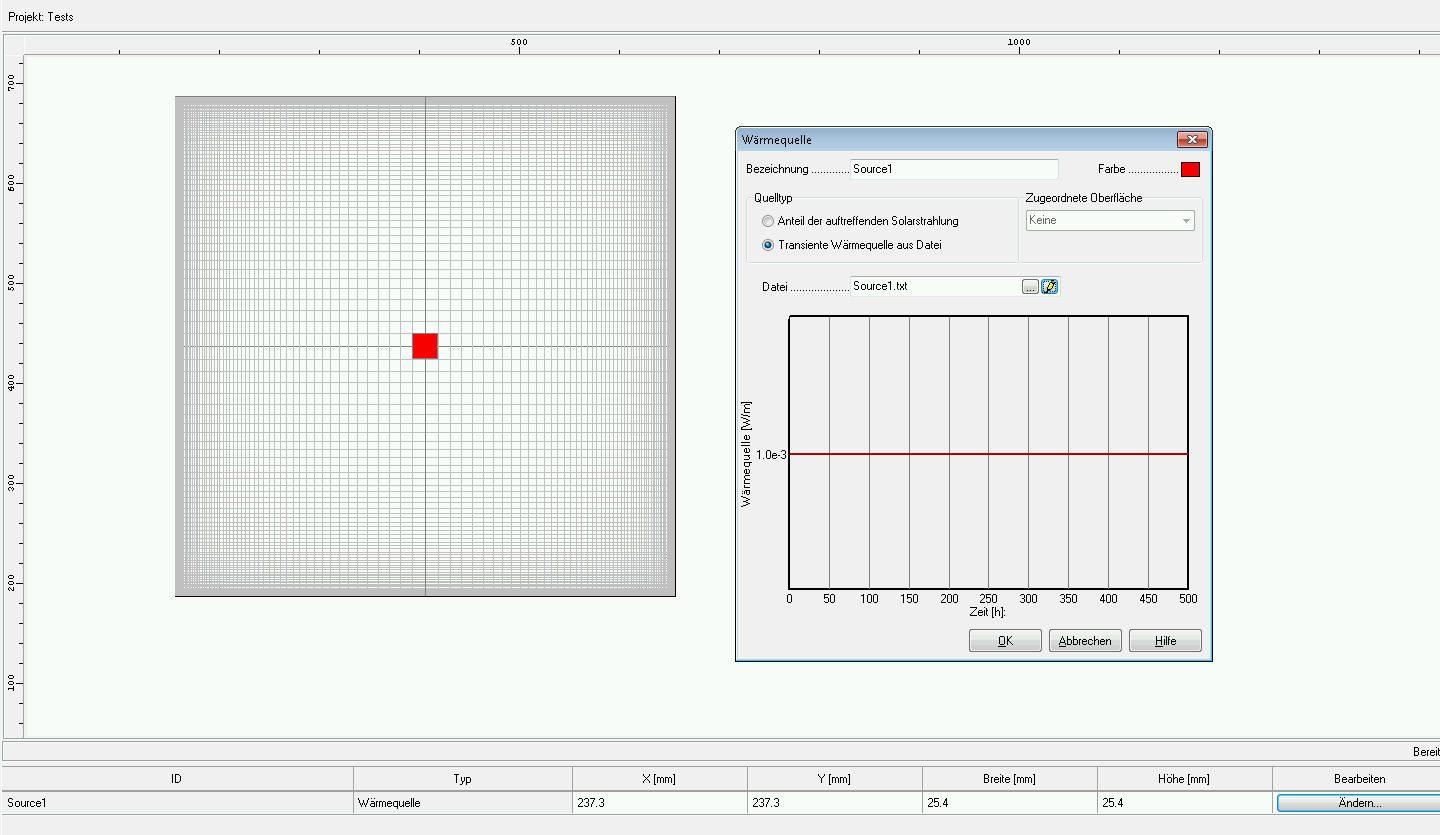The height and width of the screenshot is (835, 1440).
Task: Click the 'Breite [mm]' column header
Action: point(1009,778)
